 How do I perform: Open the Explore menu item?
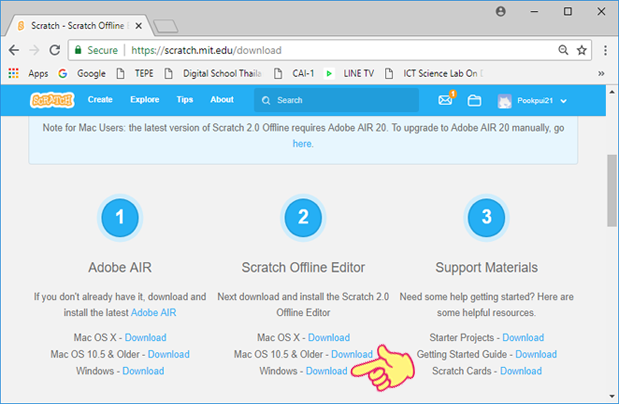(145, 100)
